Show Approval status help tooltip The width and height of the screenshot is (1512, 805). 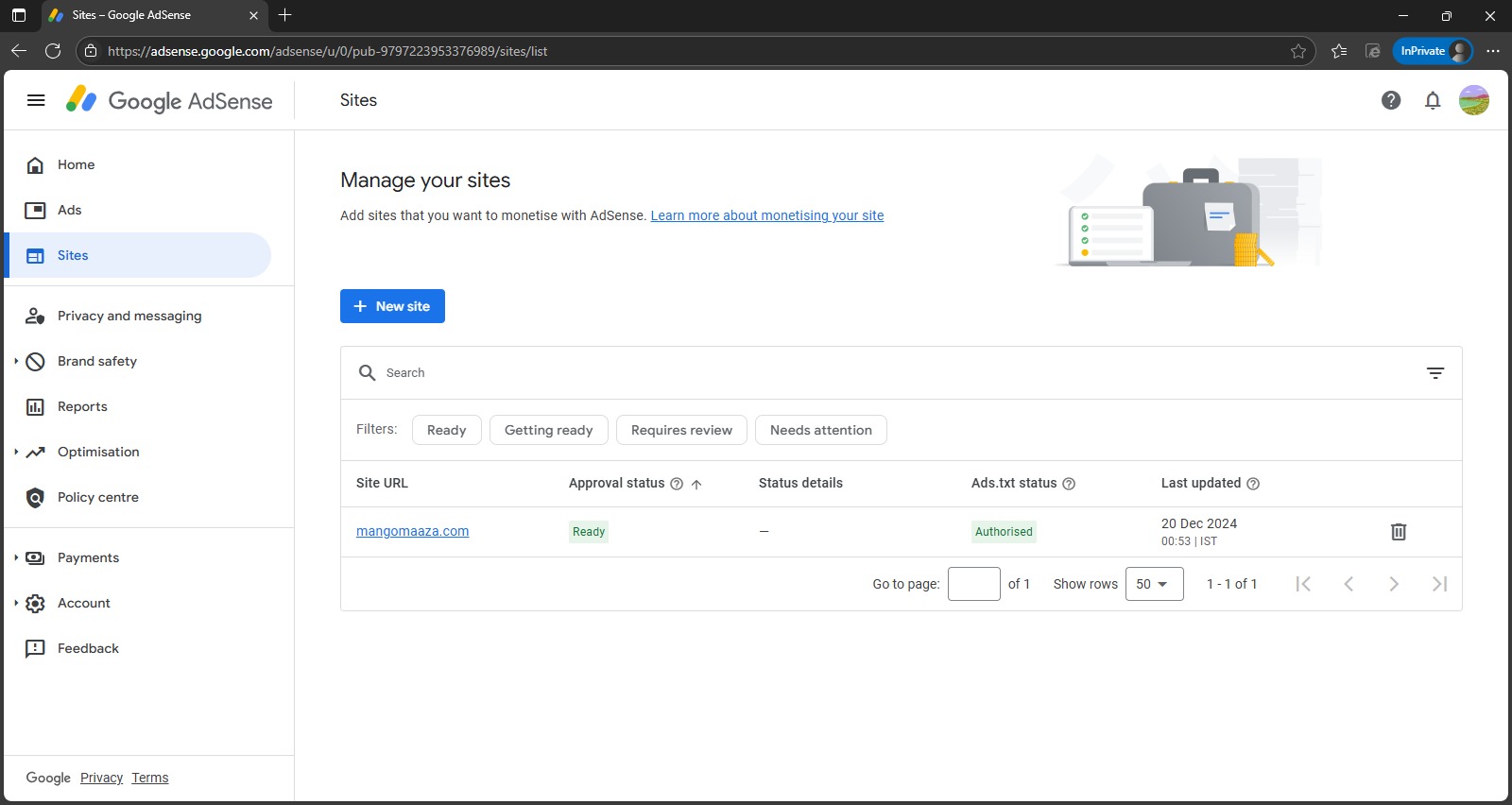tap(677, 484)
